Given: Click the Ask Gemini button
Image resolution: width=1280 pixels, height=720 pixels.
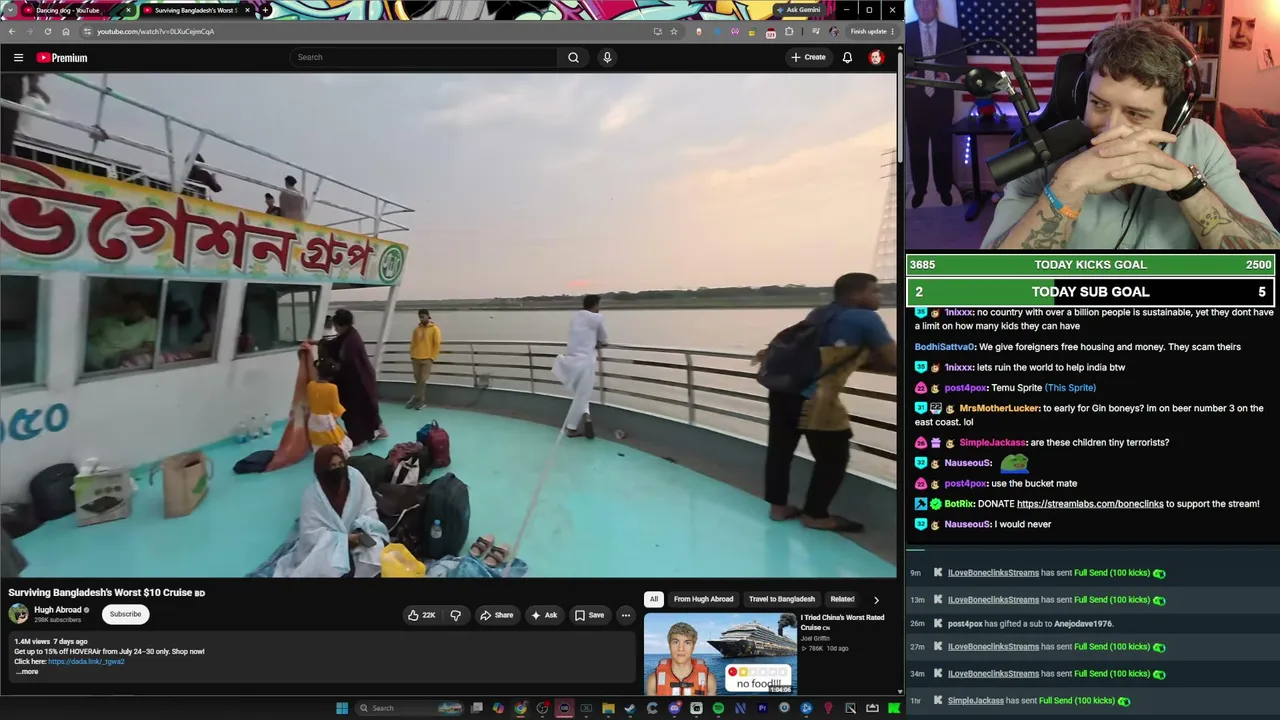Looking at the screenshot, I should (x=803, y=10).
